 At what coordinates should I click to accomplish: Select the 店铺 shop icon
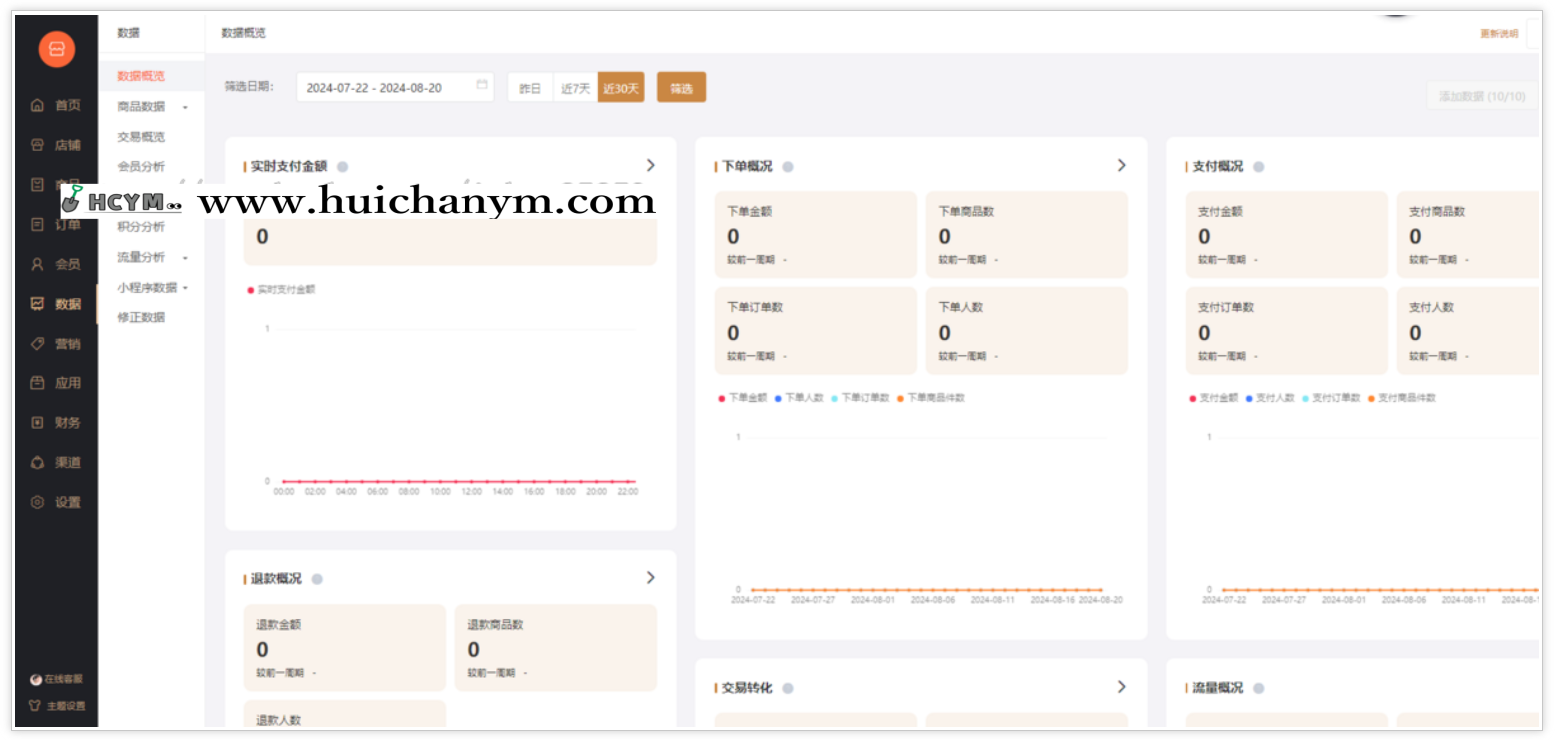point(55,145)
